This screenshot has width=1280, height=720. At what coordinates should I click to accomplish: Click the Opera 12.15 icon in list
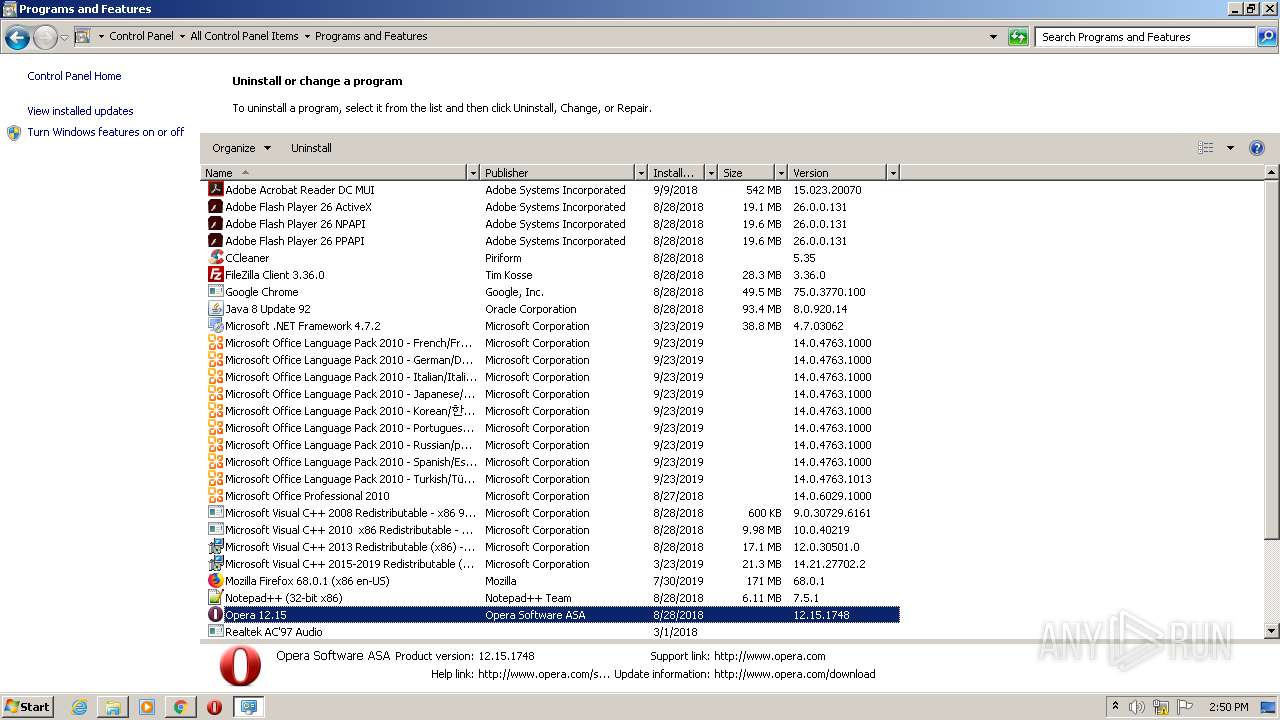click(x=215, y=615)
